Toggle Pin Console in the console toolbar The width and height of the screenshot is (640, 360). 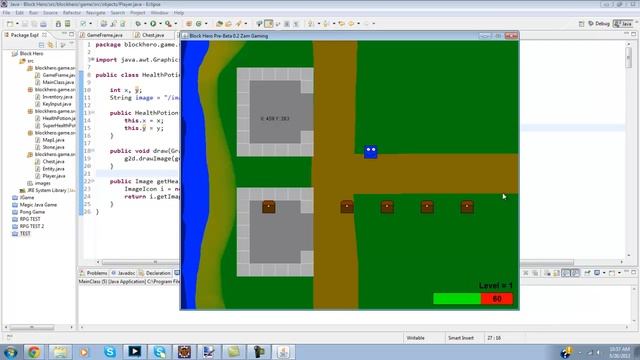pyautogui.click(x=587, y=273)
